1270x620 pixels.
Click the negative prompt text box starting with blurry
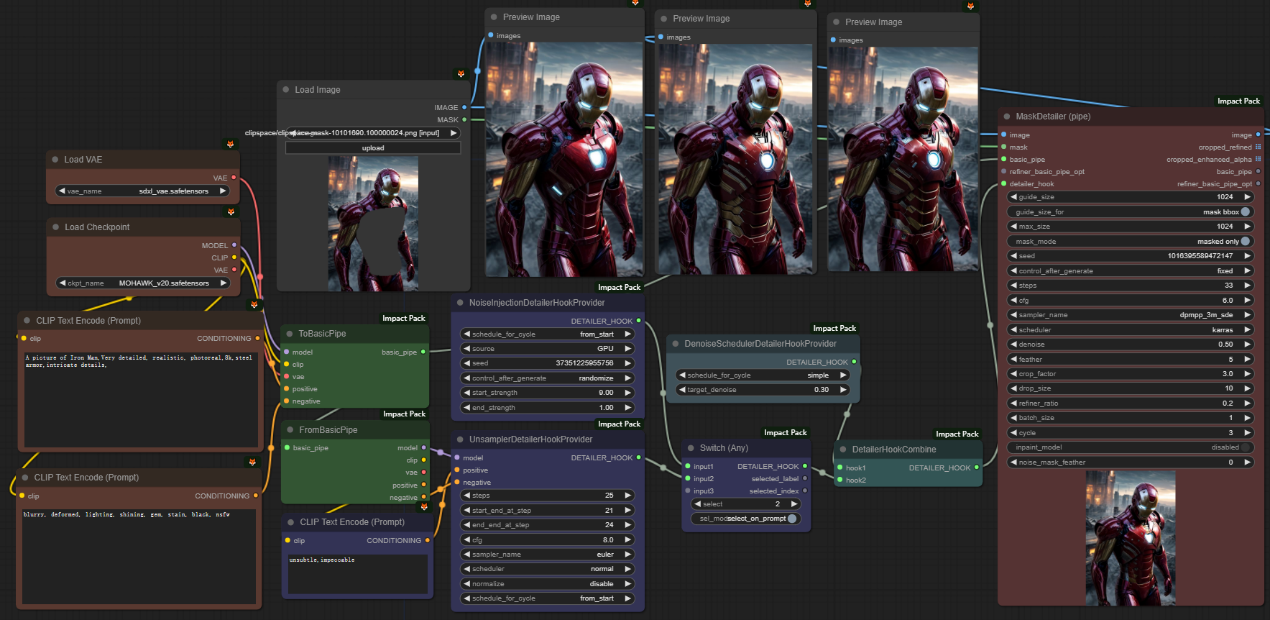[x=141, y=550]
